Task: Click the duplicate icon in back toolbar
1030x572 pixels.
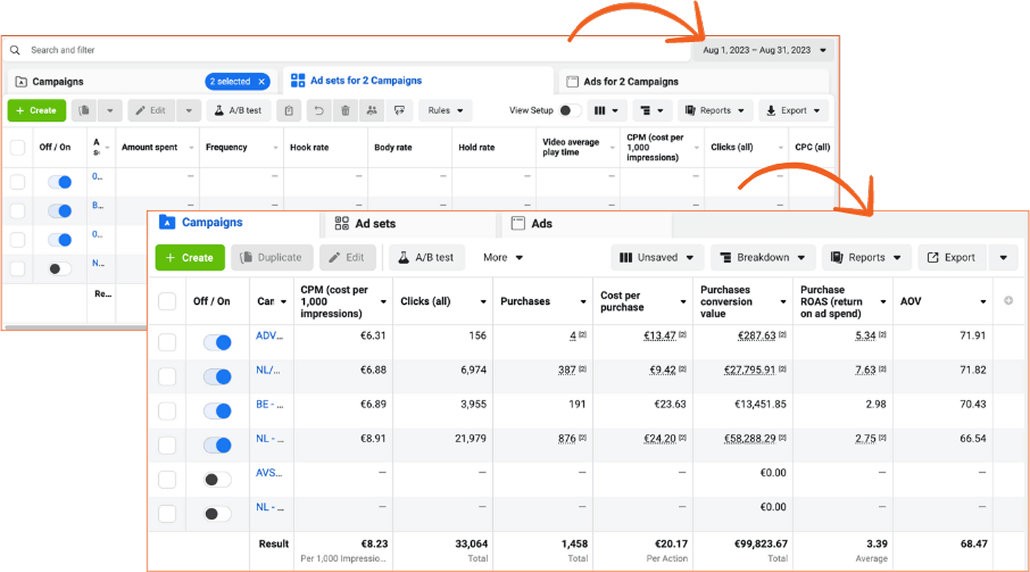Action: pos(84,110)
